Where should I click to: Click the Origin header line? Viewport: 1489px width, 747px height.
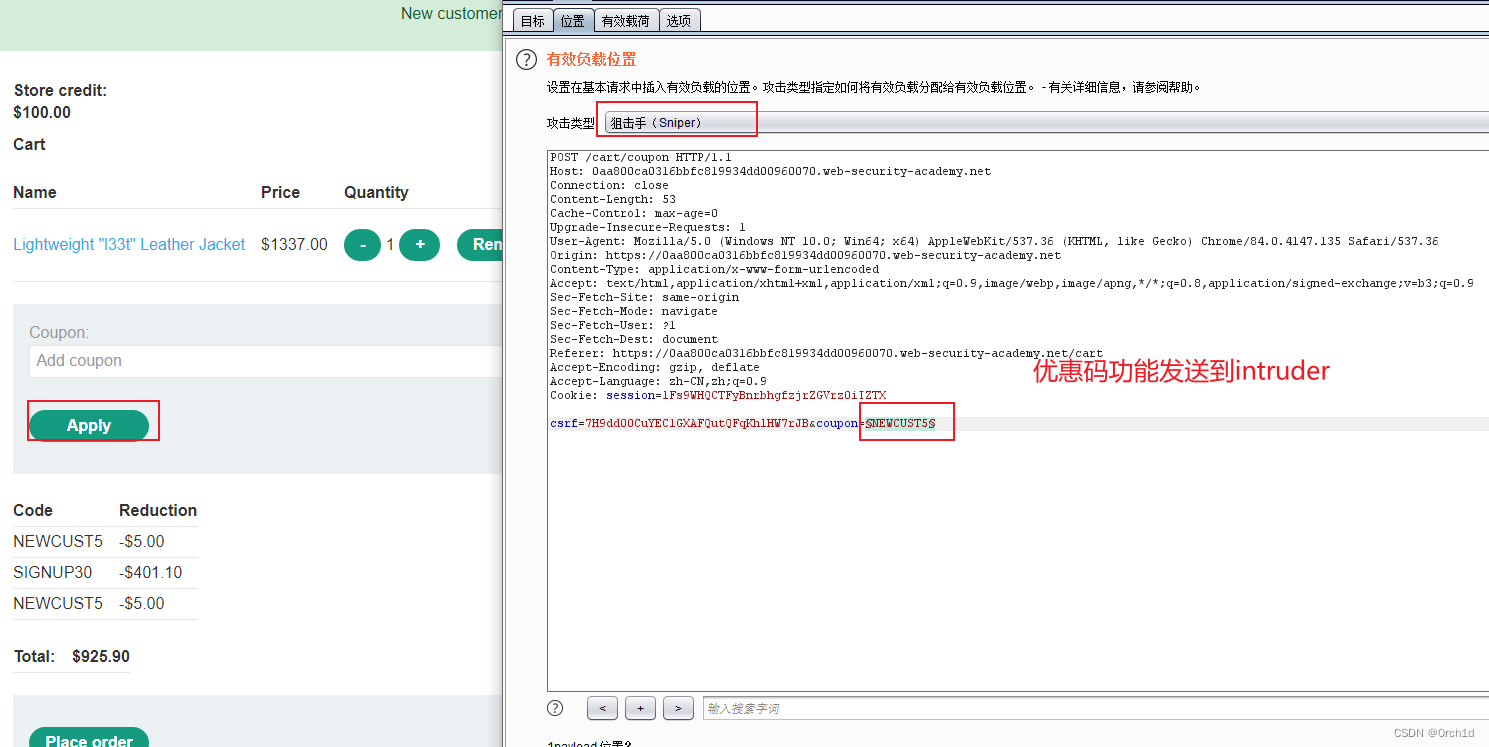(x=805, y=255)
